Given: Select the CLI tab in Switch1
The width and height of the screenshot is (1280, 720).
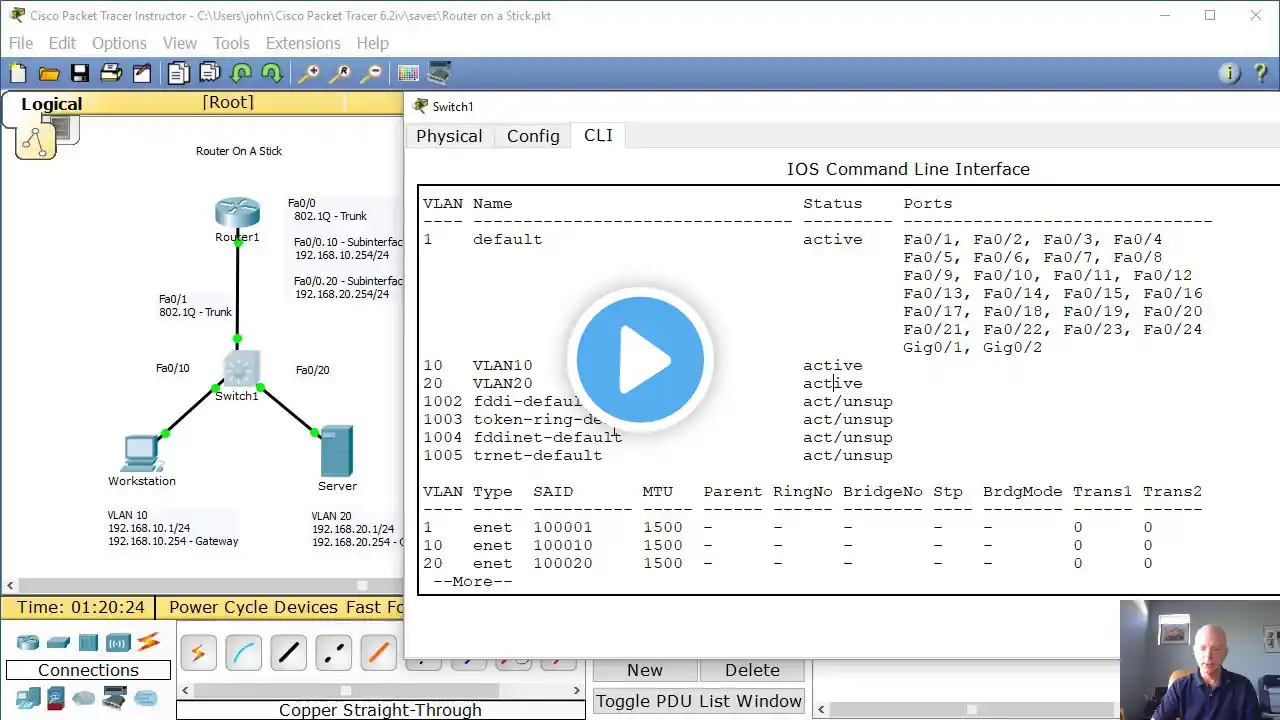Looking at the screenshot, I should coord(598,135).
